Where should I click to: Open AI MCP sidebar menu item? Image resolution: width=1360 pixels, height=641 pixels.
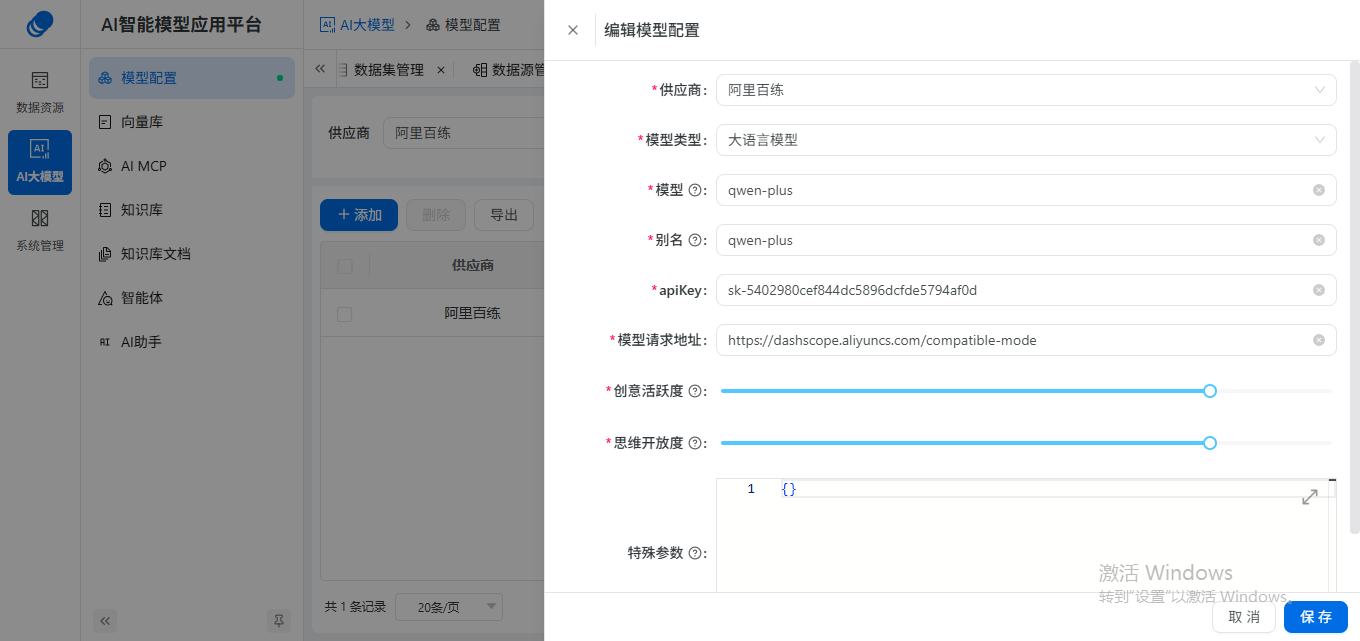point(192,166)
